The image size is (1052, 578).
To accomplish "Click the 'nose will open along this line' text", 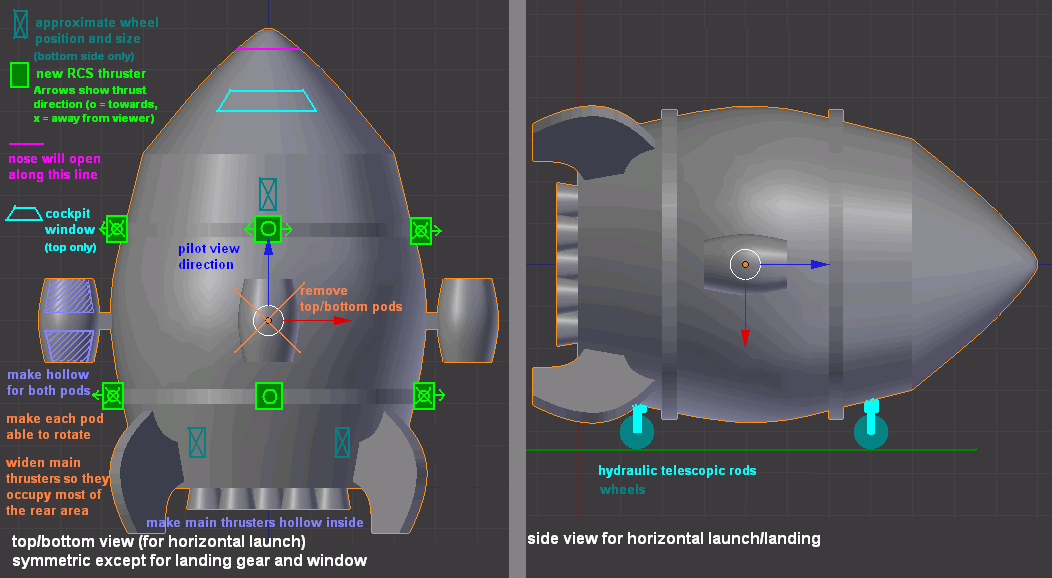I will 54,167.
